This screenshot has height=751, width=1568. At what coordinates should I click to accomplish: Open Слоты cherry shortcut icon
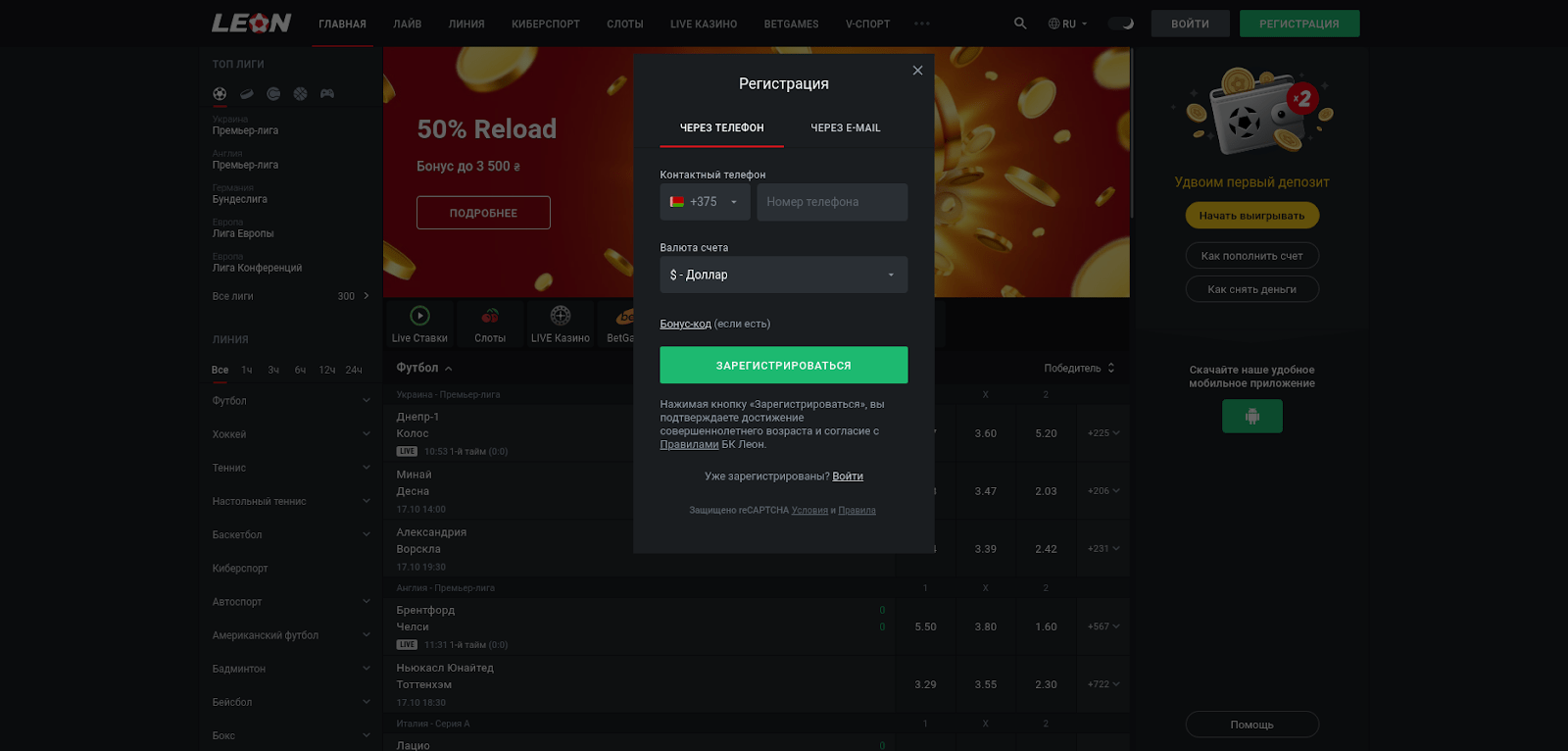pyautogui.click(x=490, y=324)
